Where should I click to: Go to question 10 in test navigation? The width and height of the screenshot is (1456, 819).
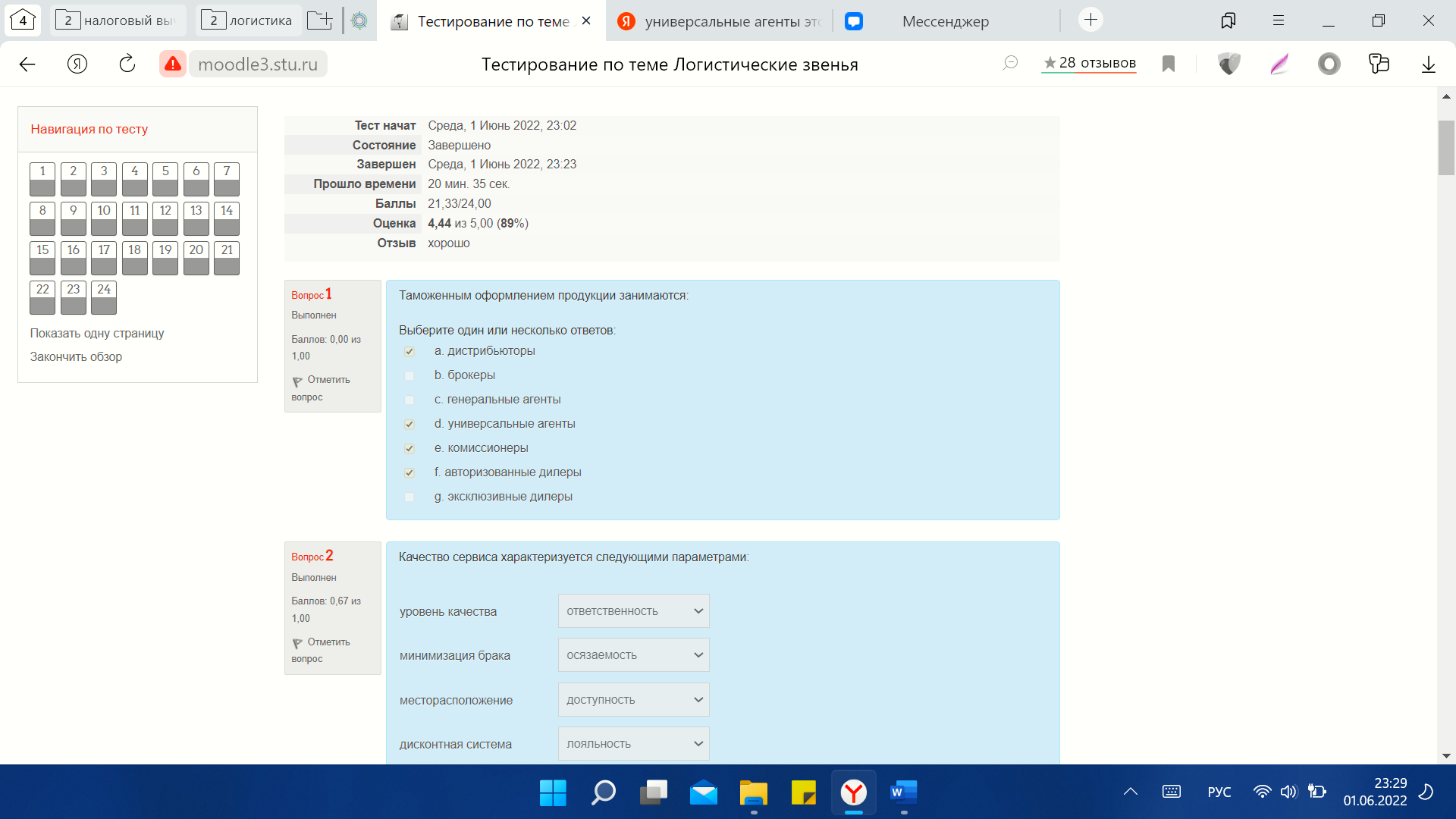104,218
